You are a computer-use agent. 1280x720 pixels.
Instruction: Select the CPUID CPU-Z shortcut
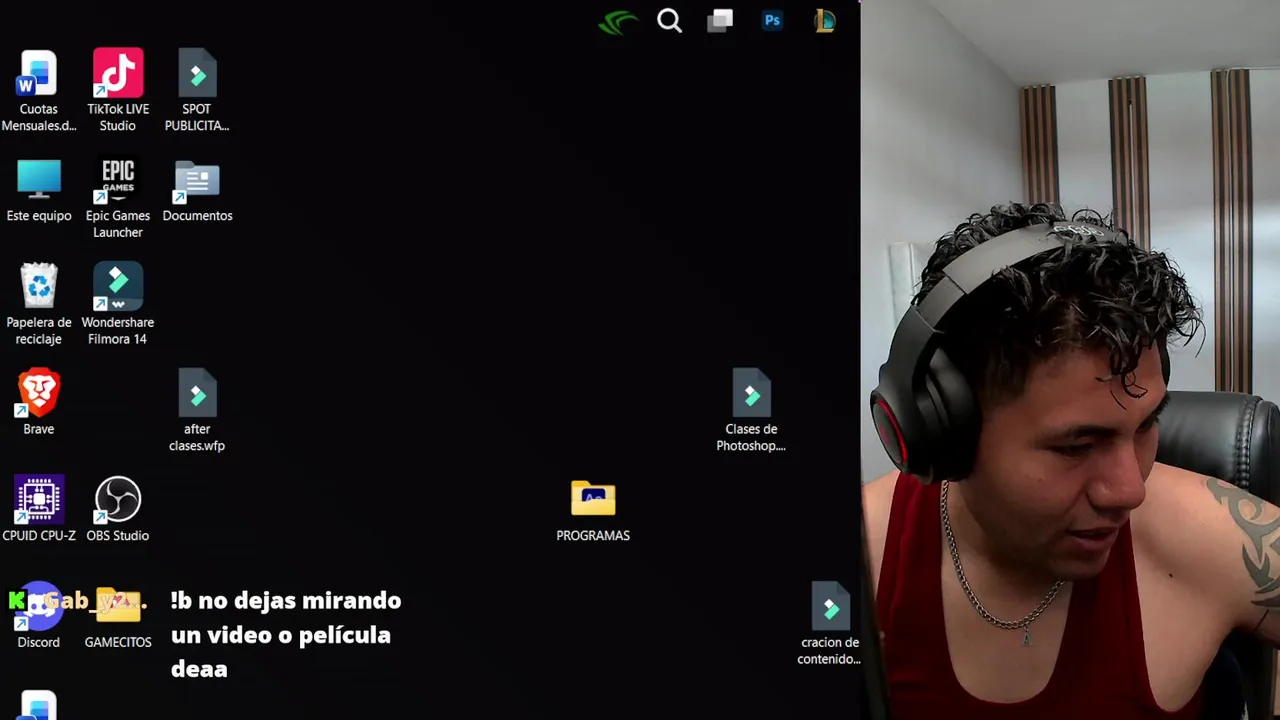[39, 509]
